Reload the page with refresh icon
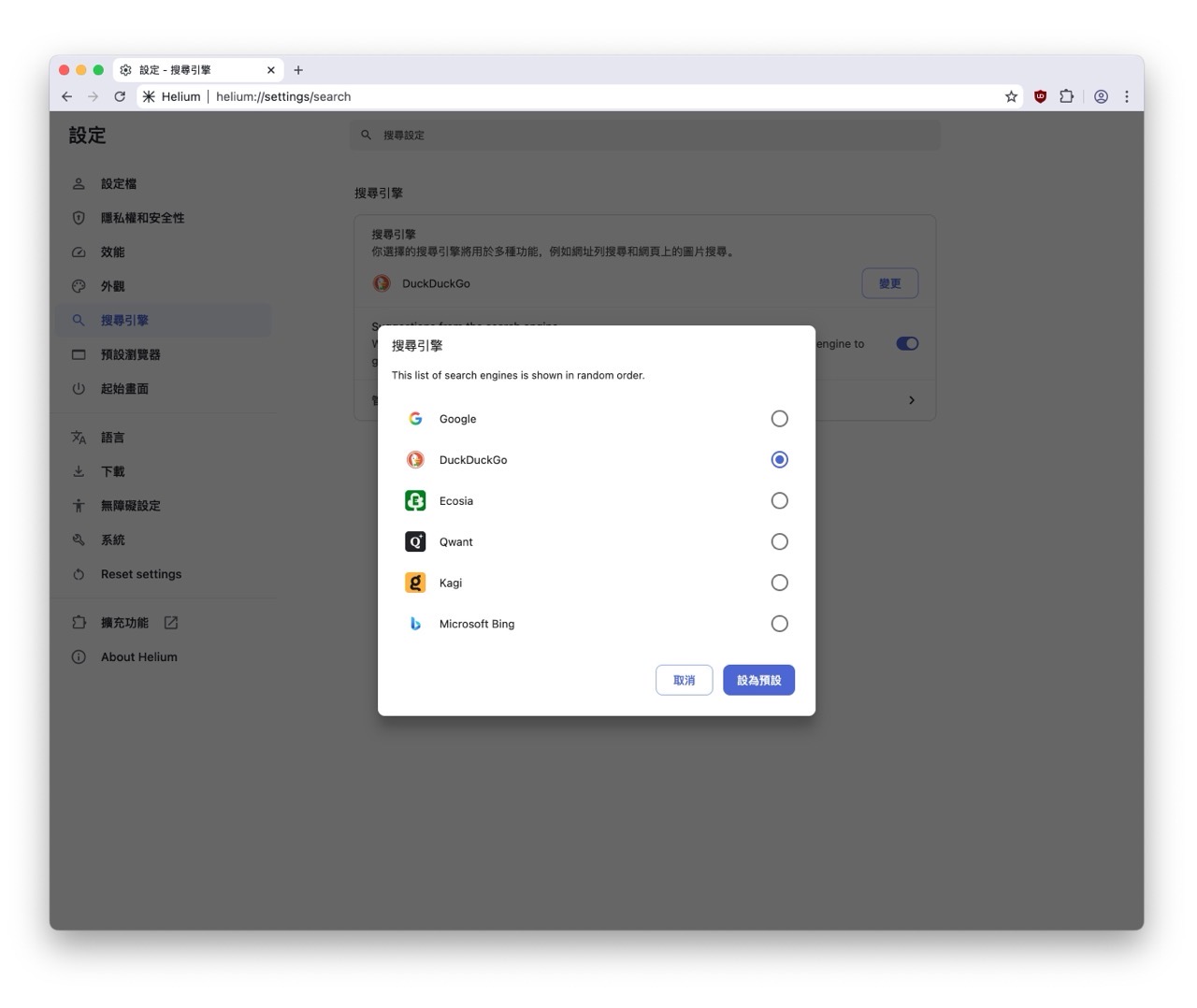The width and height of the screenshot is (1197, 1008). pos(120,96)
